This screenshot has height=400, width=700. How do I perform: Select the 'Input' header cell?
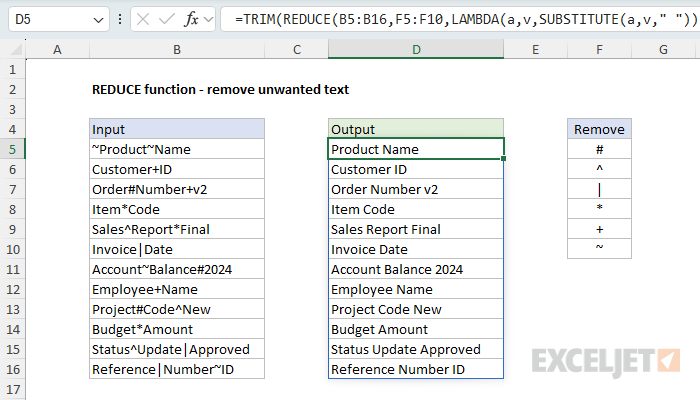tap(177, 129)
